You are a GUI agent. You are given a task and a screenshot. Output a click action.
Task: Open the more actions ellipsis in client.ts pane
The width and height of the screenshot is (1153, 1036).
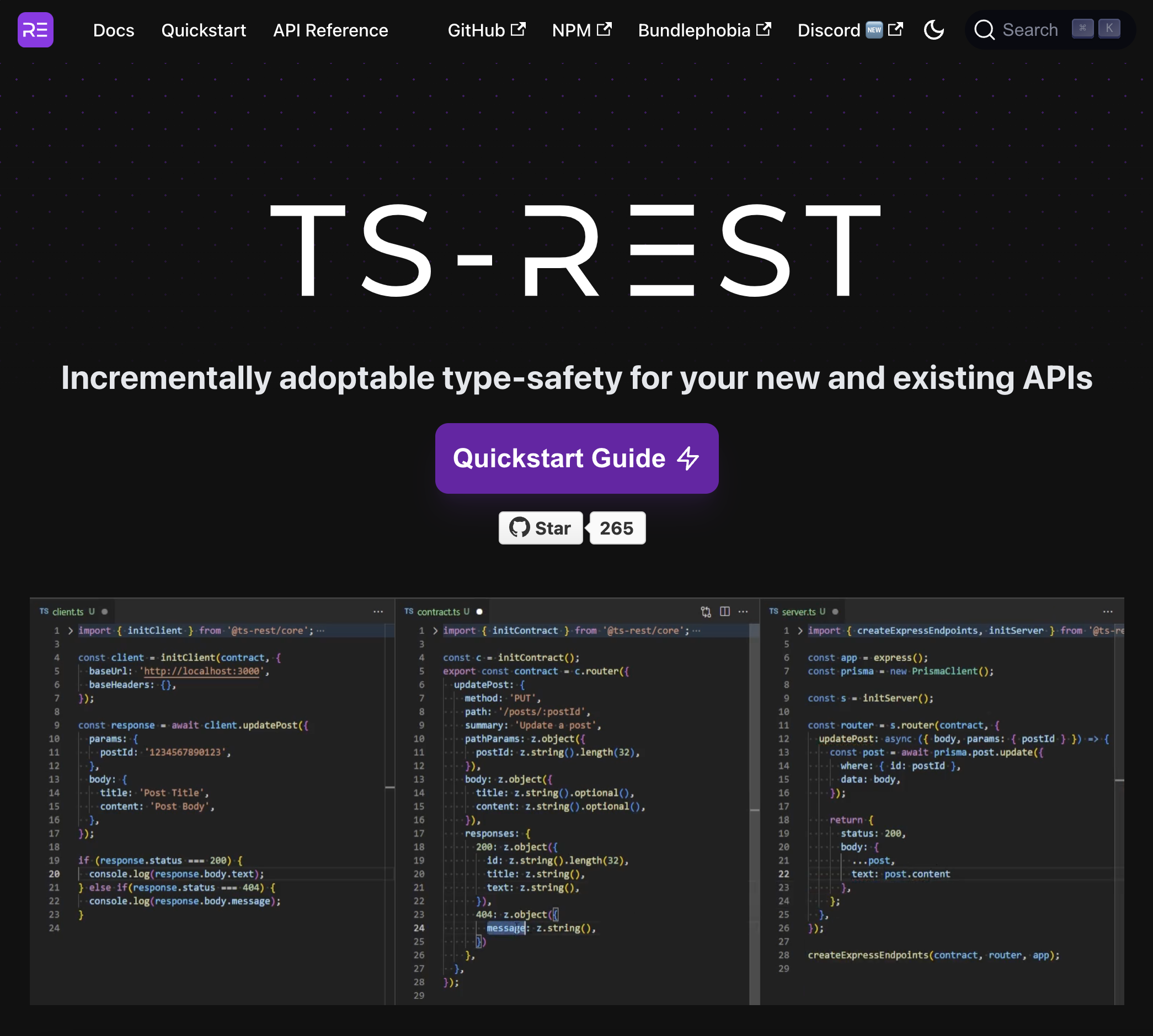[x=378, y=611]
